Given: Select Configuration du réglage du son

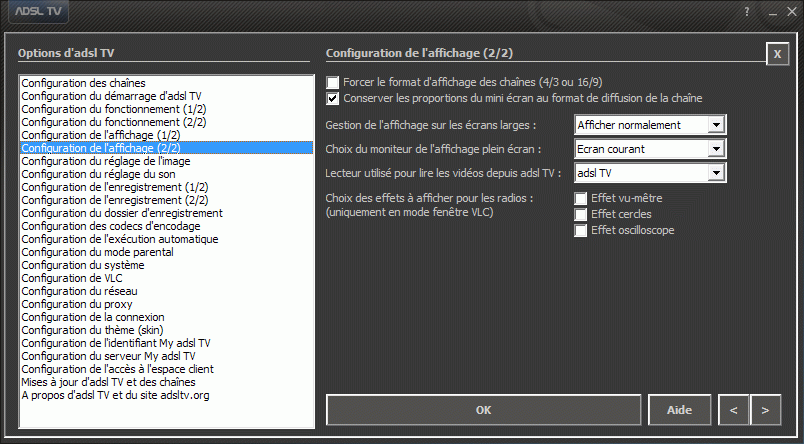Looking at the screenshot, I should pyautogui.click(x=167, y=174).
